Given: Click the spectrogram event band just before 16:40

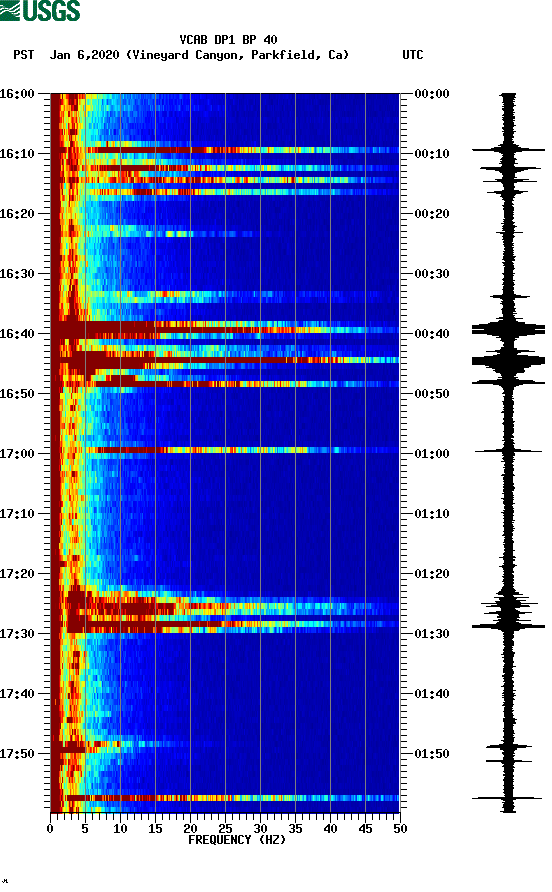Looking at the screenshot, I should (225, 329).
